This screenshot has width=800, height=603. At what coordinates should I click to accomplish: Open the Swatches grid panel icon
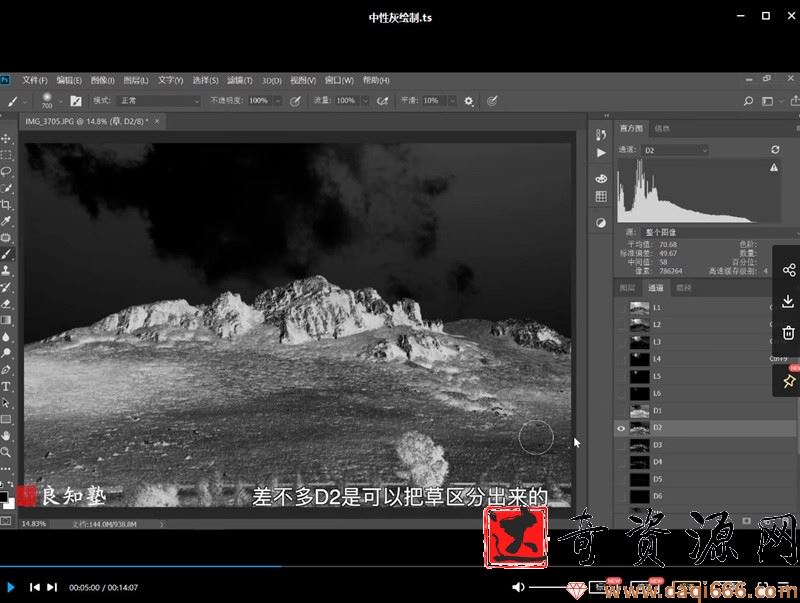601,196
